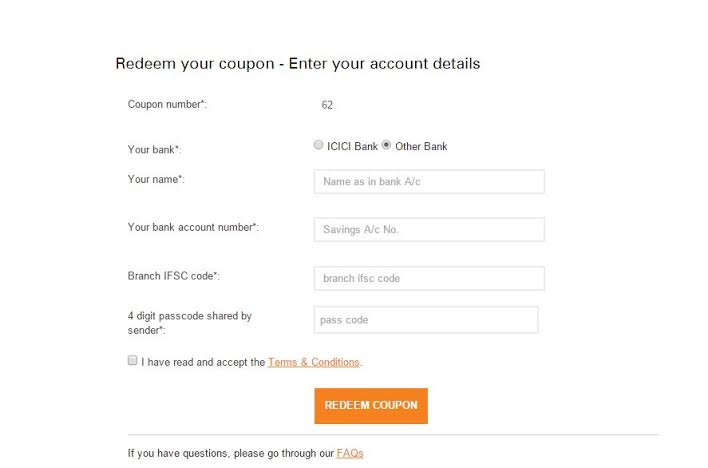Screen dimensions: 708x468
Task: Click the Your name label
Action: click(x=156, y=180)
